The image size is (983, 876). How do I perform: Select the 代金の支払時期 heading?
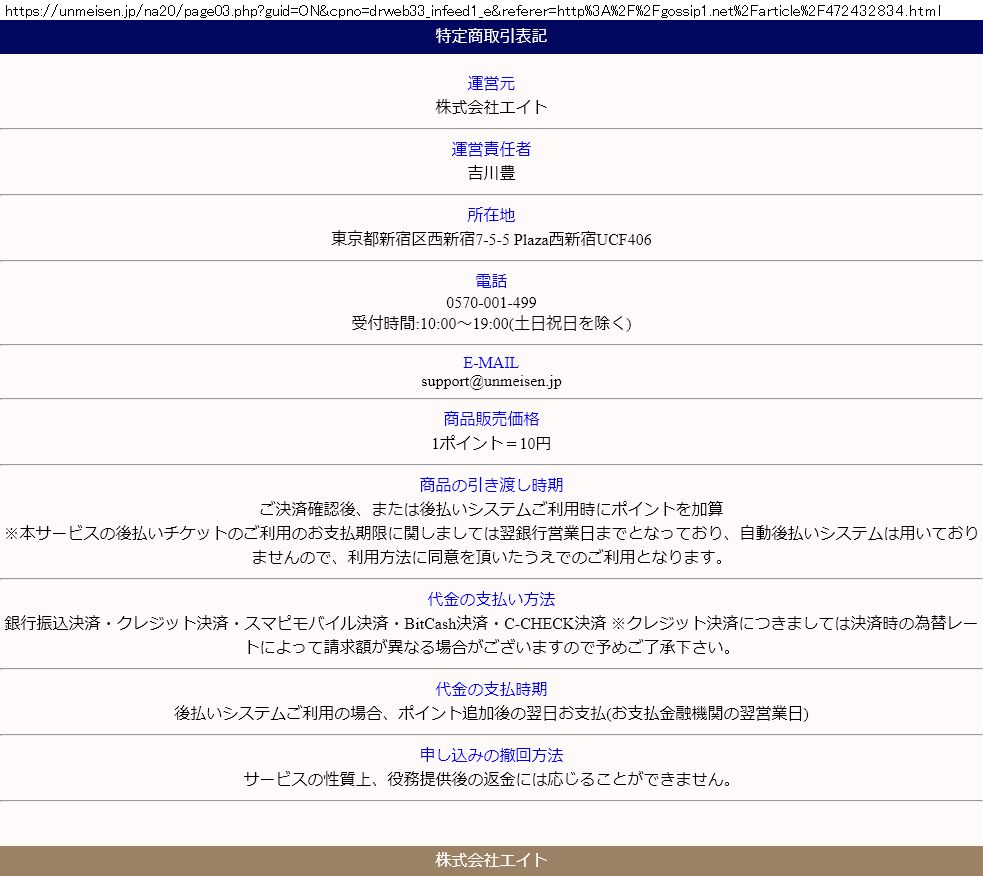point(491,690)
